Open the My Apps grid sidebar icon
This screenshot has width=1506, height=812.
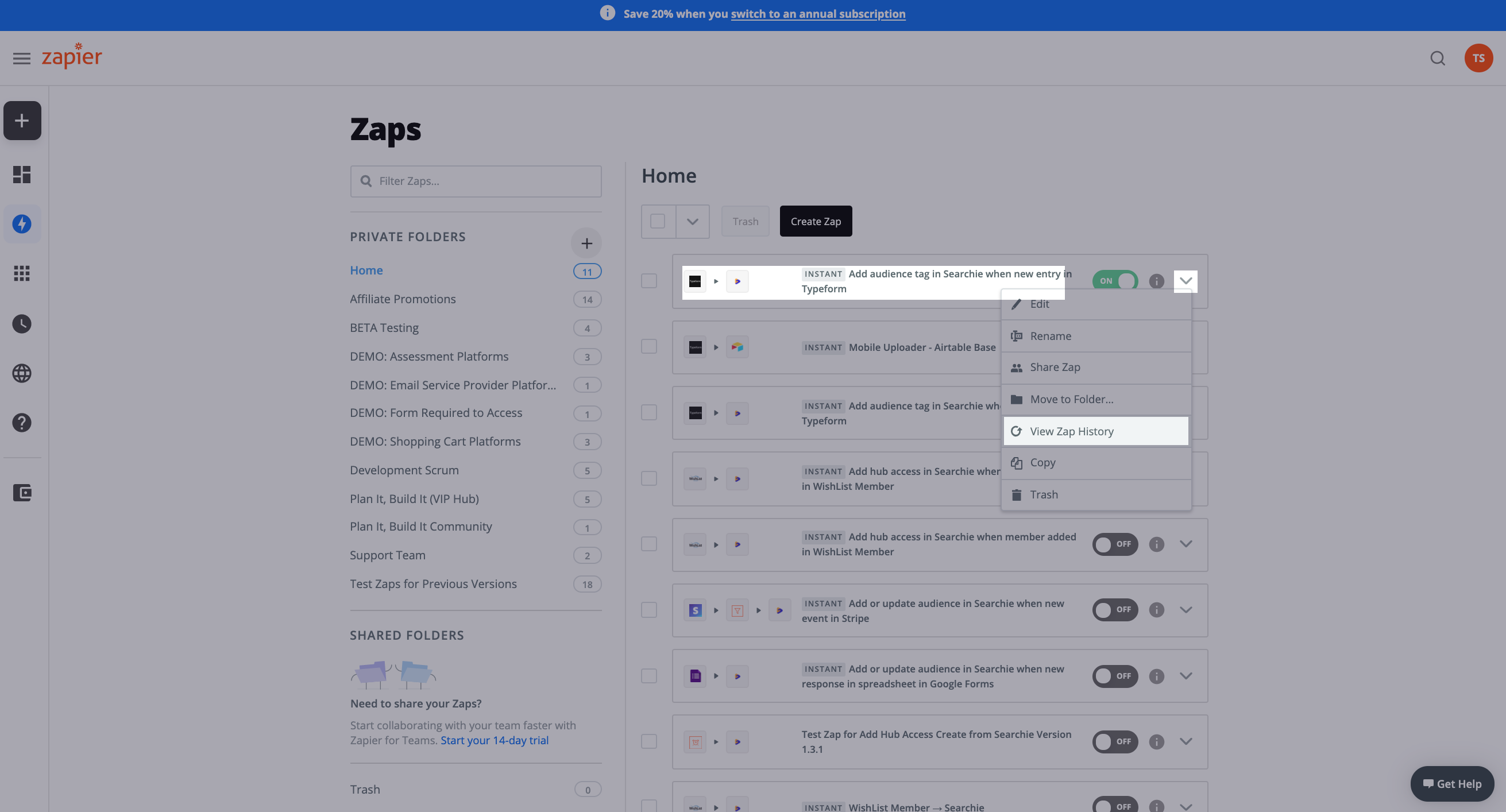point(22,273)
